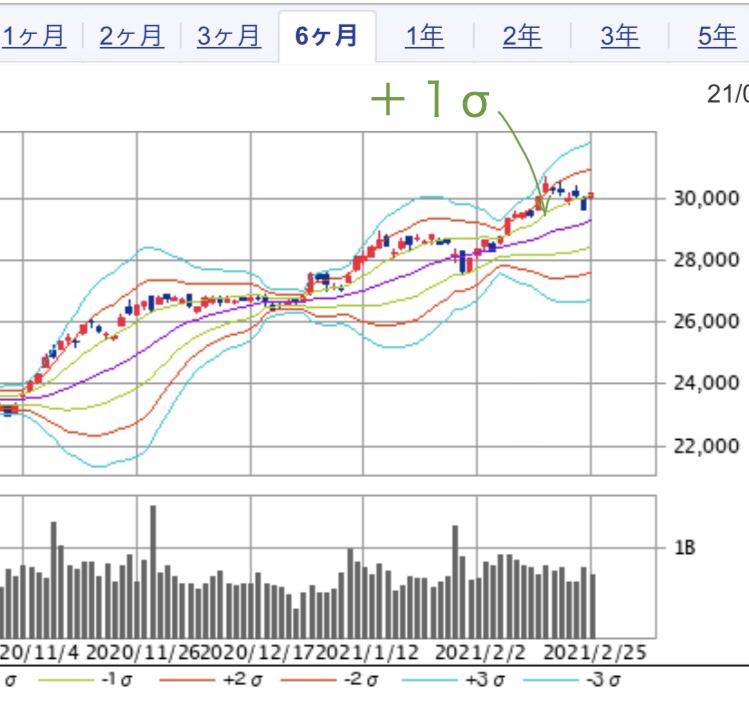Select the 2年 range tab
749x724 pixels.
coord(522,37)
